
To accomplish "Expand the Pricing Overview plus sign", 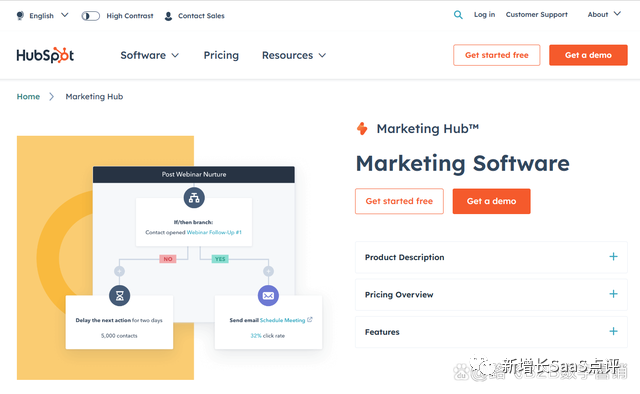I will 613,294.
